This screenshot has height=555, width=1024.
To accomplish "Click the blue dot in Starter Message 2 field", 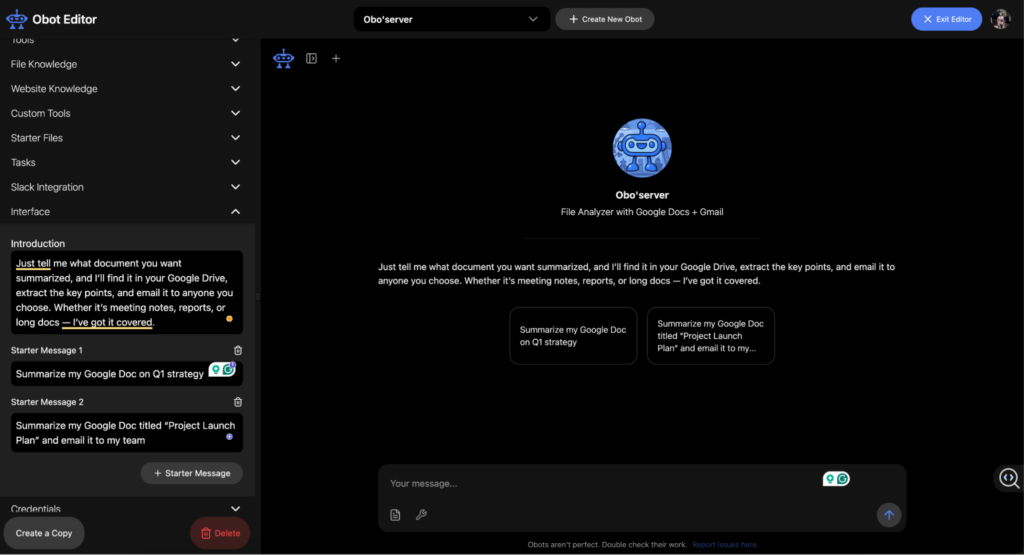I will [229, 437].
